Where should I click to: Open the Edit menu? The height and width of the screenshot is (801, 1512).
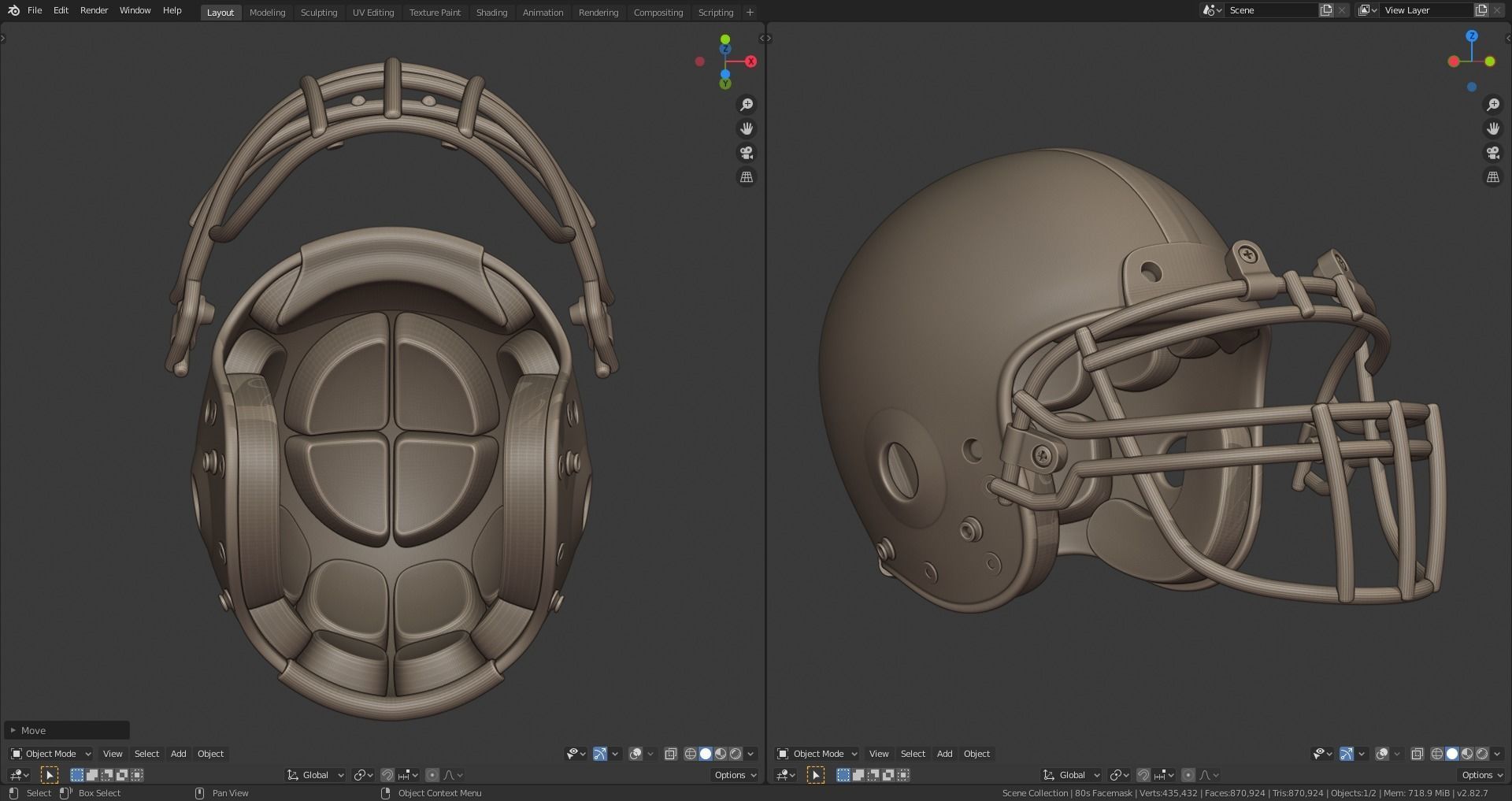(x=61, y=10)
